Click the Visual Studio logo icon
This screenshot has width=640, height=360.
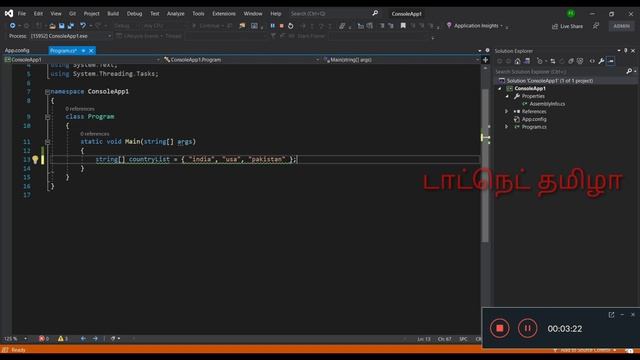tap(9, 13)
